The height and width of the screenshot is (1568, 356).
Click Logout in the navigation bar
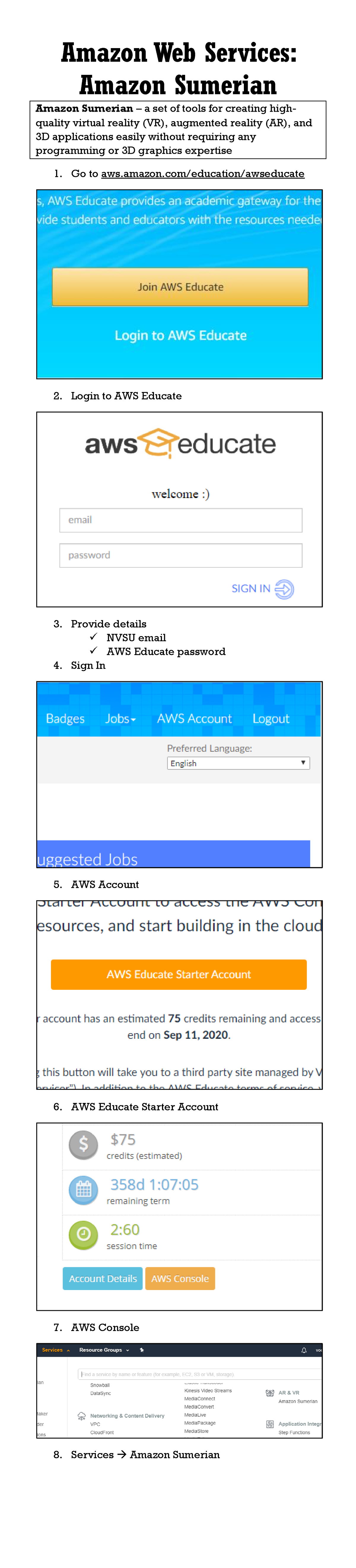click(271, 718)
